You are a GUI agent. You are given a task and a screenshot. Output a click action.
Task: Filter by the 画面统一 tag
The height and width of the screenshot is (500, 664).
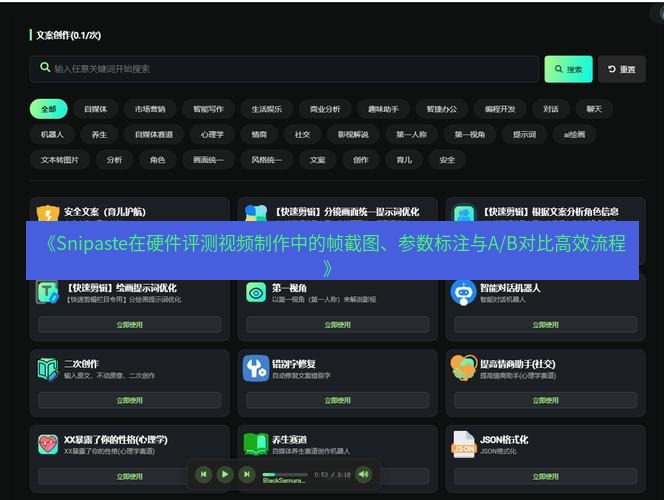[208, 160]
